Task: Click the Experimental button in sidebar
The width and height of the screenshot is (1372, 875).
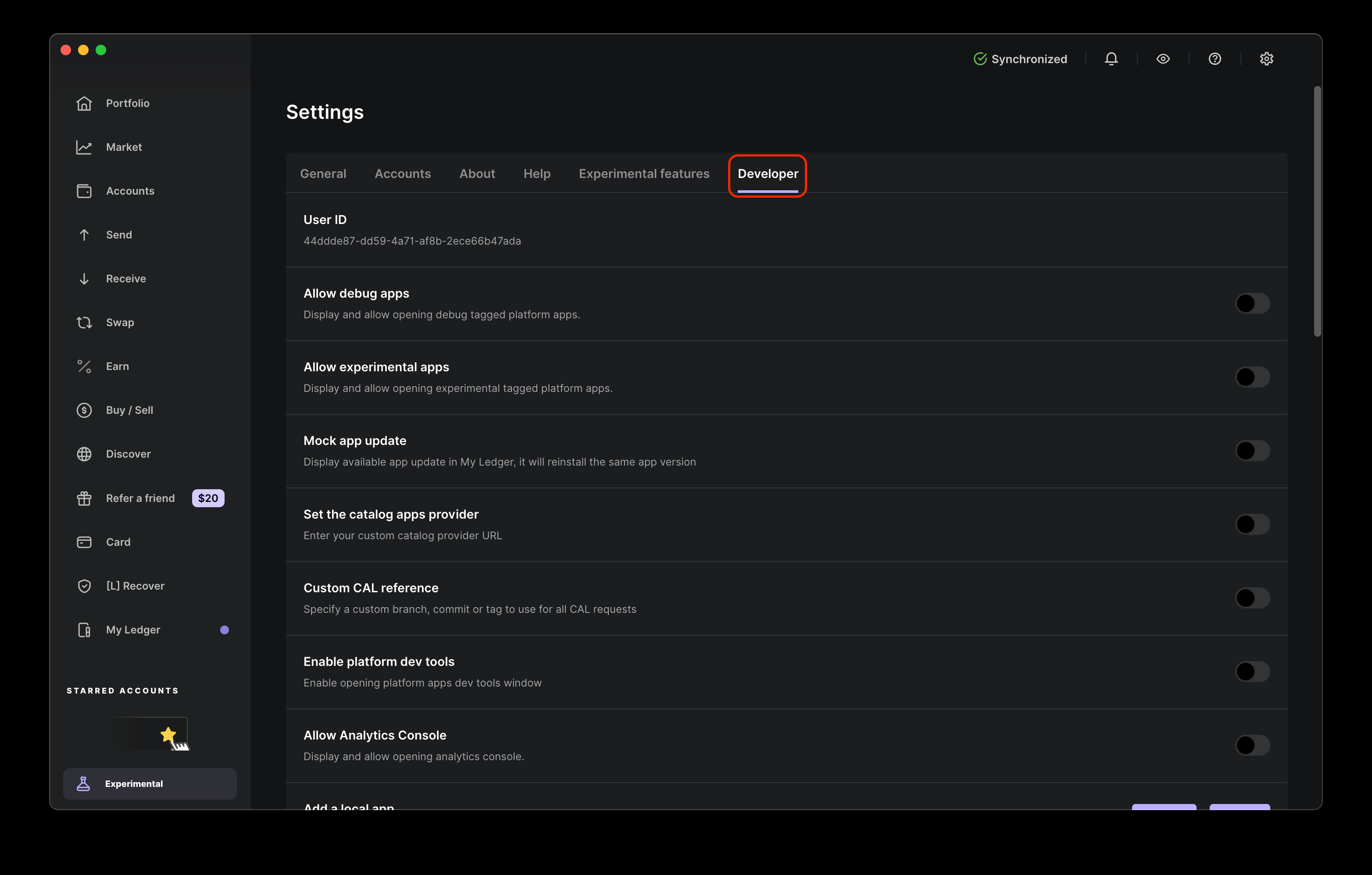Action: [150, 783]
